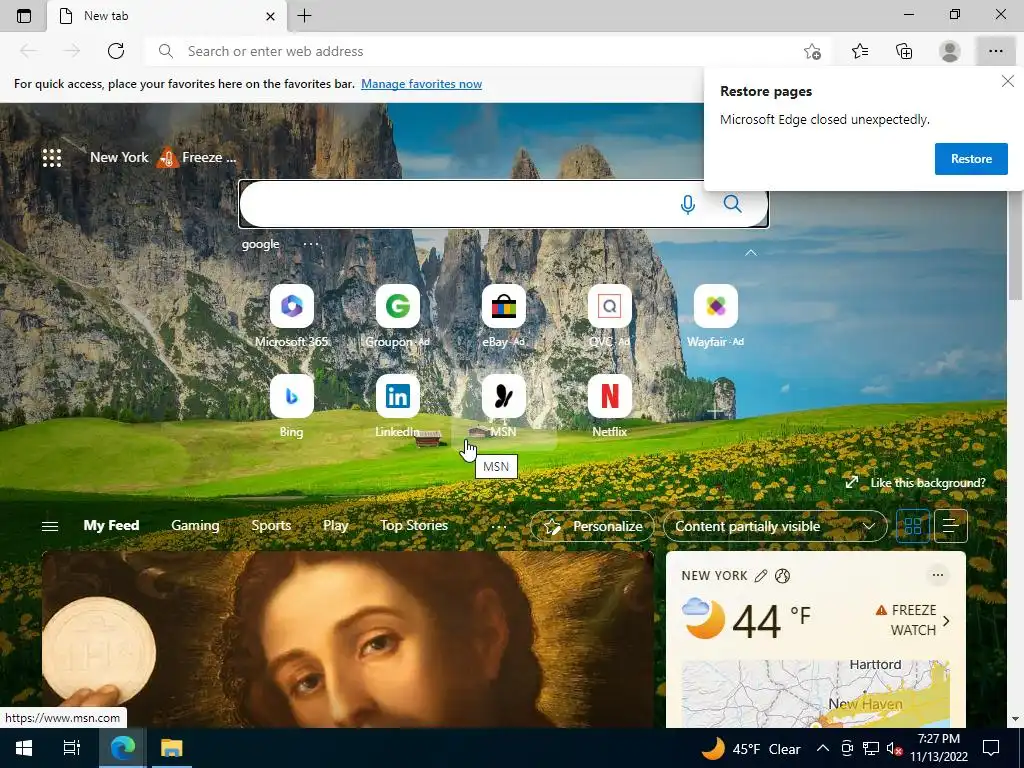The image size is (1024, 768).
Task: Click the Personalize button
Action: pos(592,526)
